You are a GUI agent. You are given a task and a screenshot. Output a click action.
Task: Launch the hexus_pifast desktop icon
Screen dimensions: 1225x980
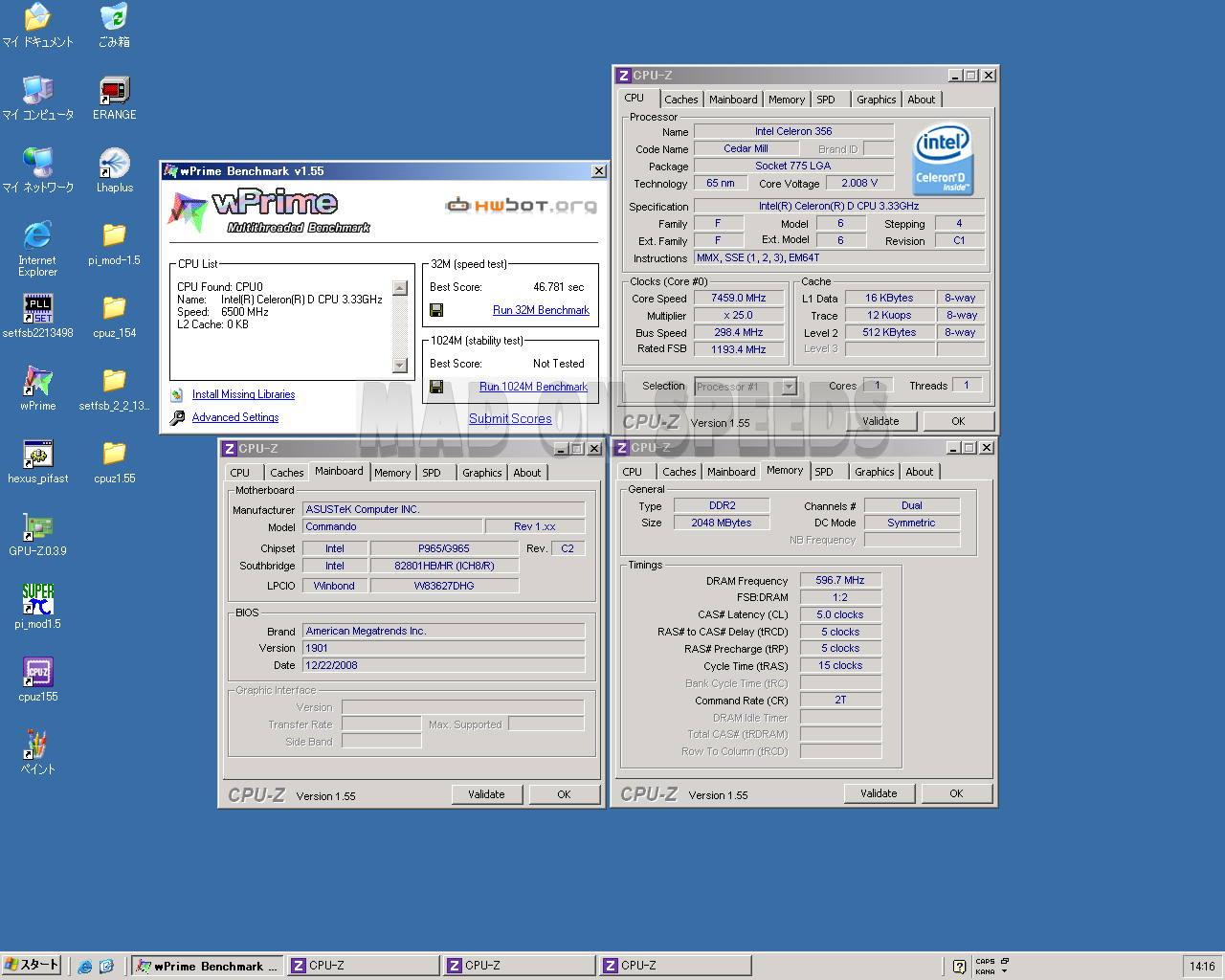(37, 462)
